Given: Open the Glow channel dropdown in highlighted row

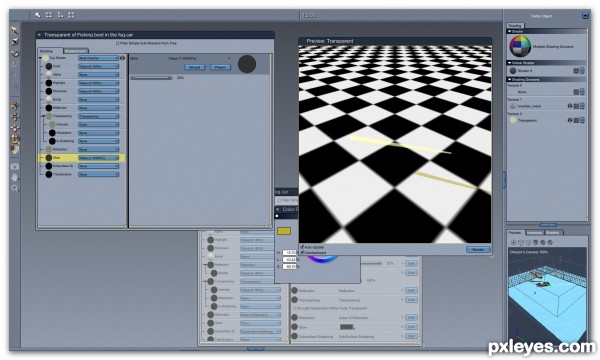Looking at the screenshot, I should (98, 158).
